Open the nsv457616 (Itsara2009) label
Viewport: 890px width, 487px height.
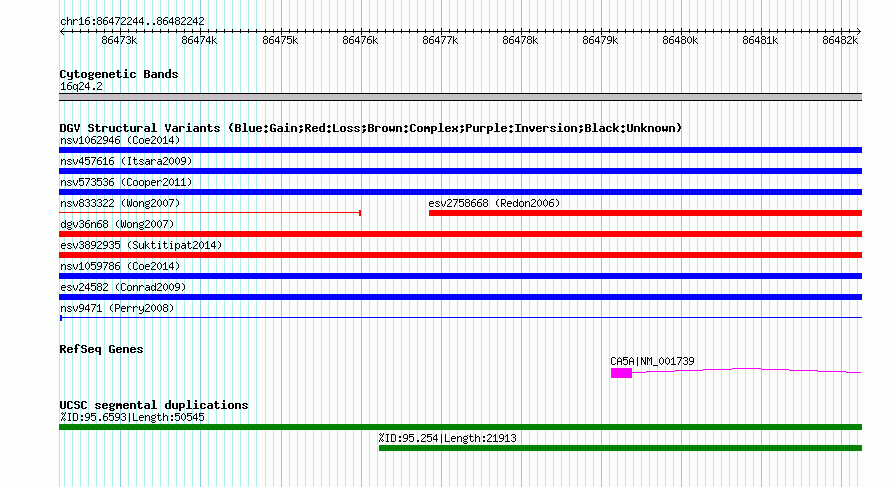(x=126, y=161)
